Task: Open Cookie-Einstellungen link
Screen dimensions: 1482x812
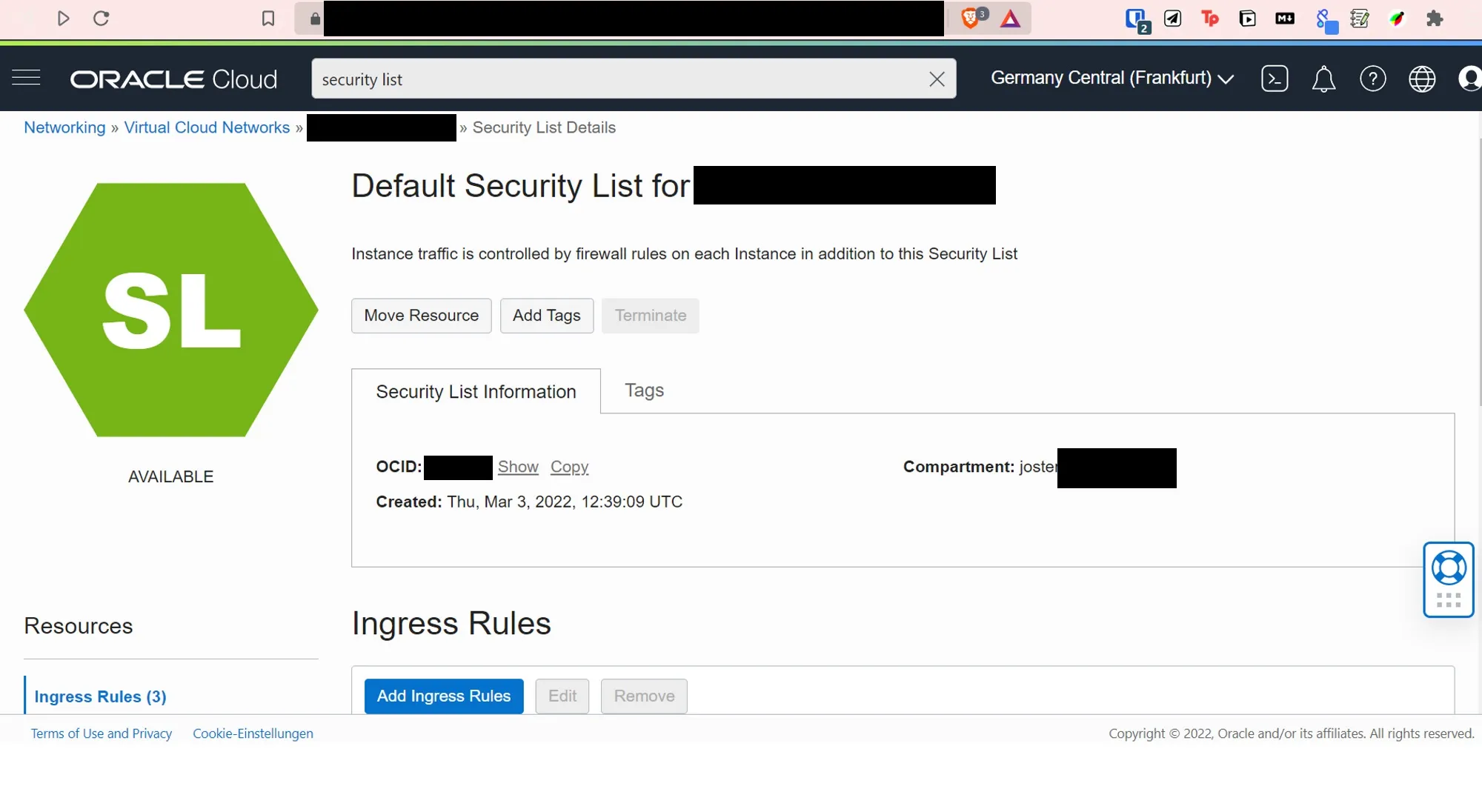Action: point(253,733)
